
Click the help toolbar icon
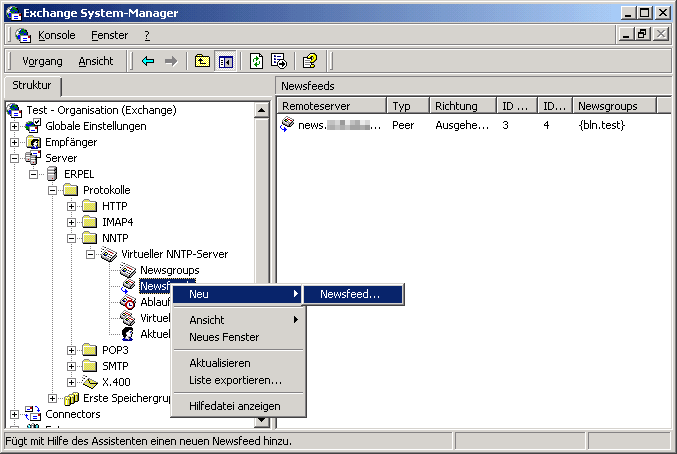click(310, 61)
